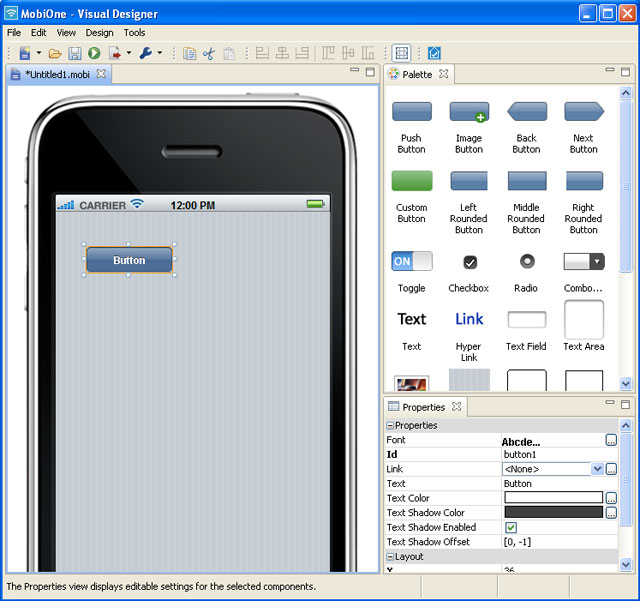Open the File menu
Viewport: 640px width, 601px height.
(x=14, y=33)
